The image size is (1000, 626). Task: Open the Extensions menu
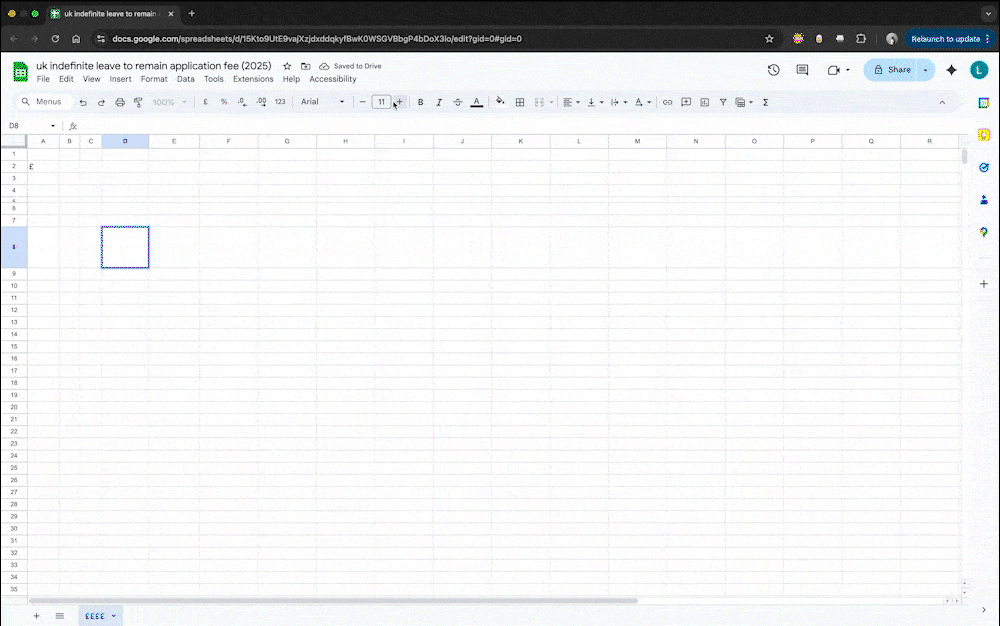(x=253, y=79)
